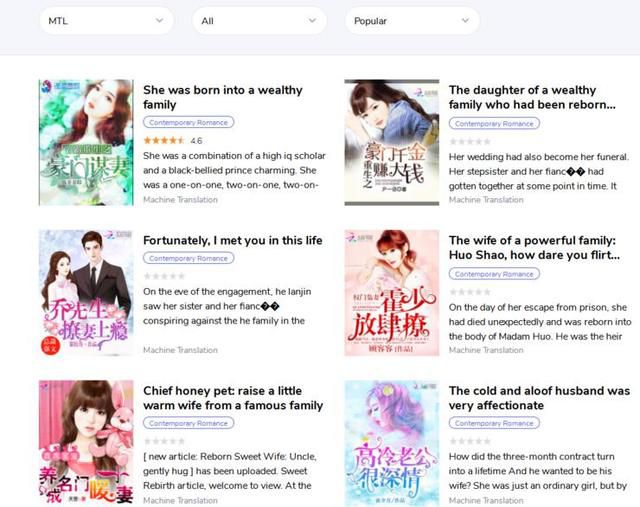
Task: Select 'Fortunately, I met you in this life' cover
Action: pos(86,293)
